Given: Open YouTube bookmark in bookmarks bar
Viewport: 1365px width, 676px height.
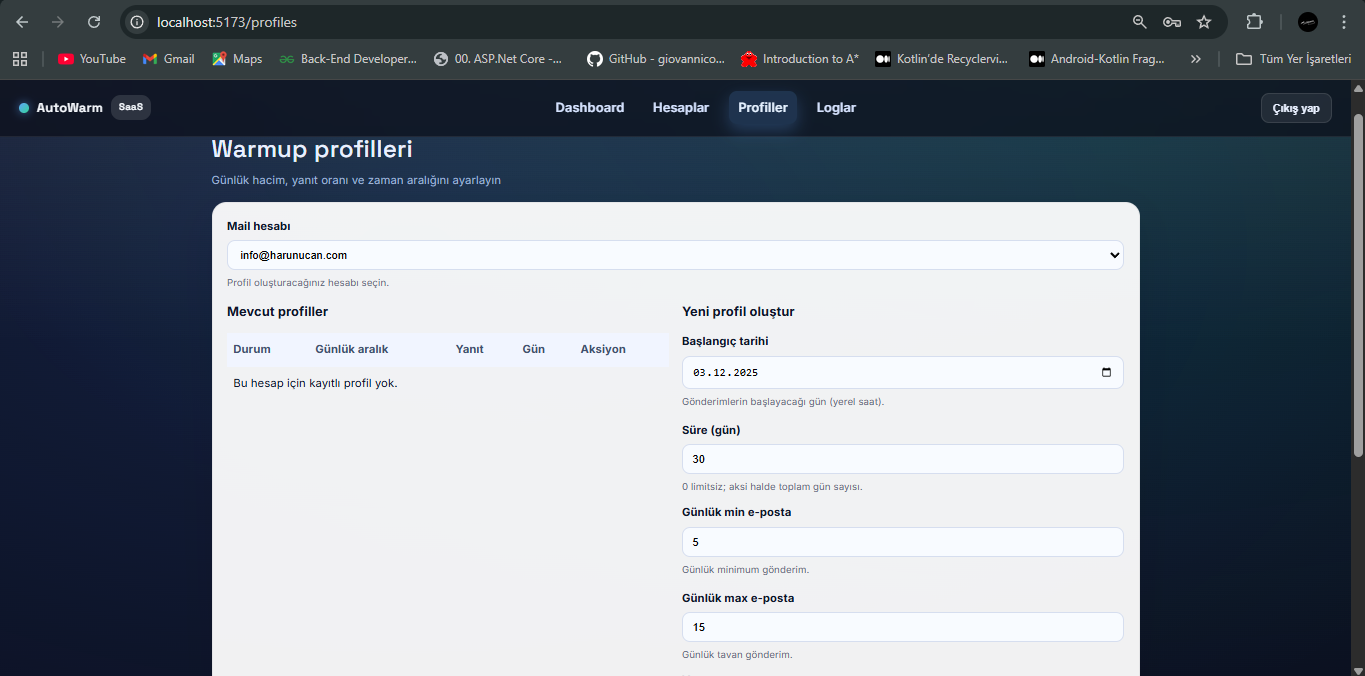Looking at the screenshot, I should coord(92,59).
